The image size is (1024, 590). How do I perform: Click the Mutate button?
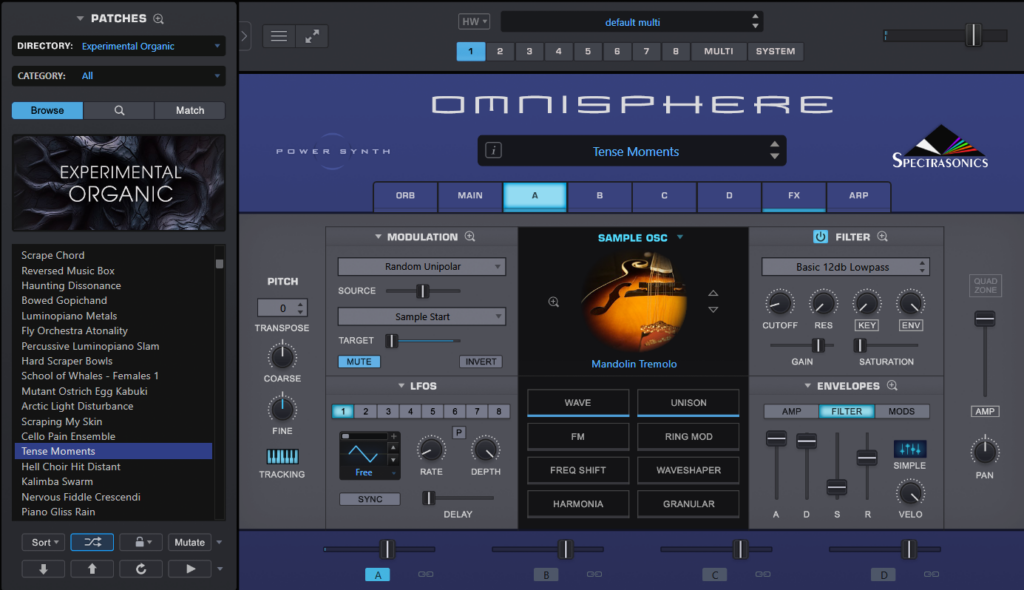point(189,542)
